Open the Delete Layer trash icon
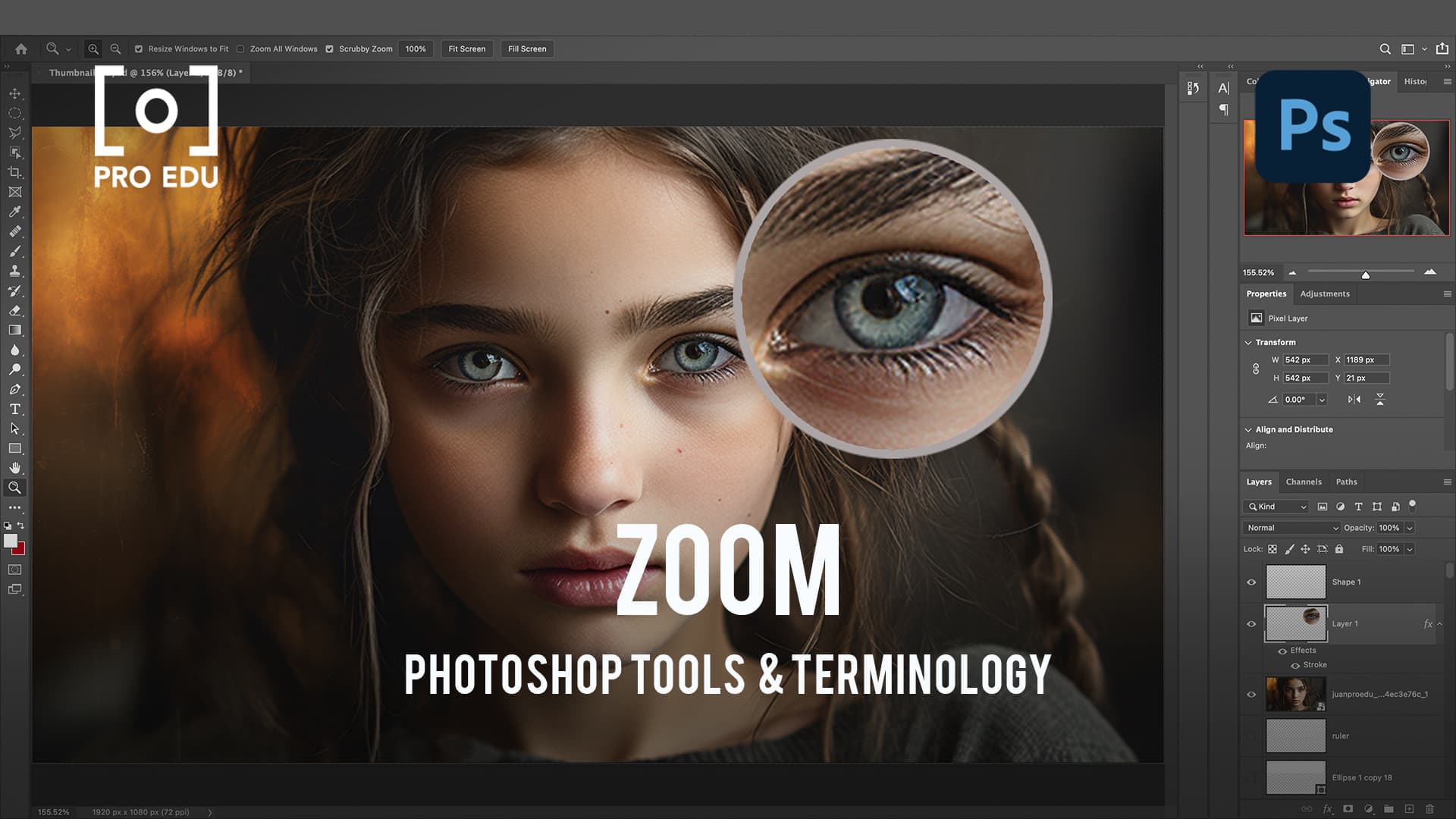The image size is (1456, 819). point(1429,808)
